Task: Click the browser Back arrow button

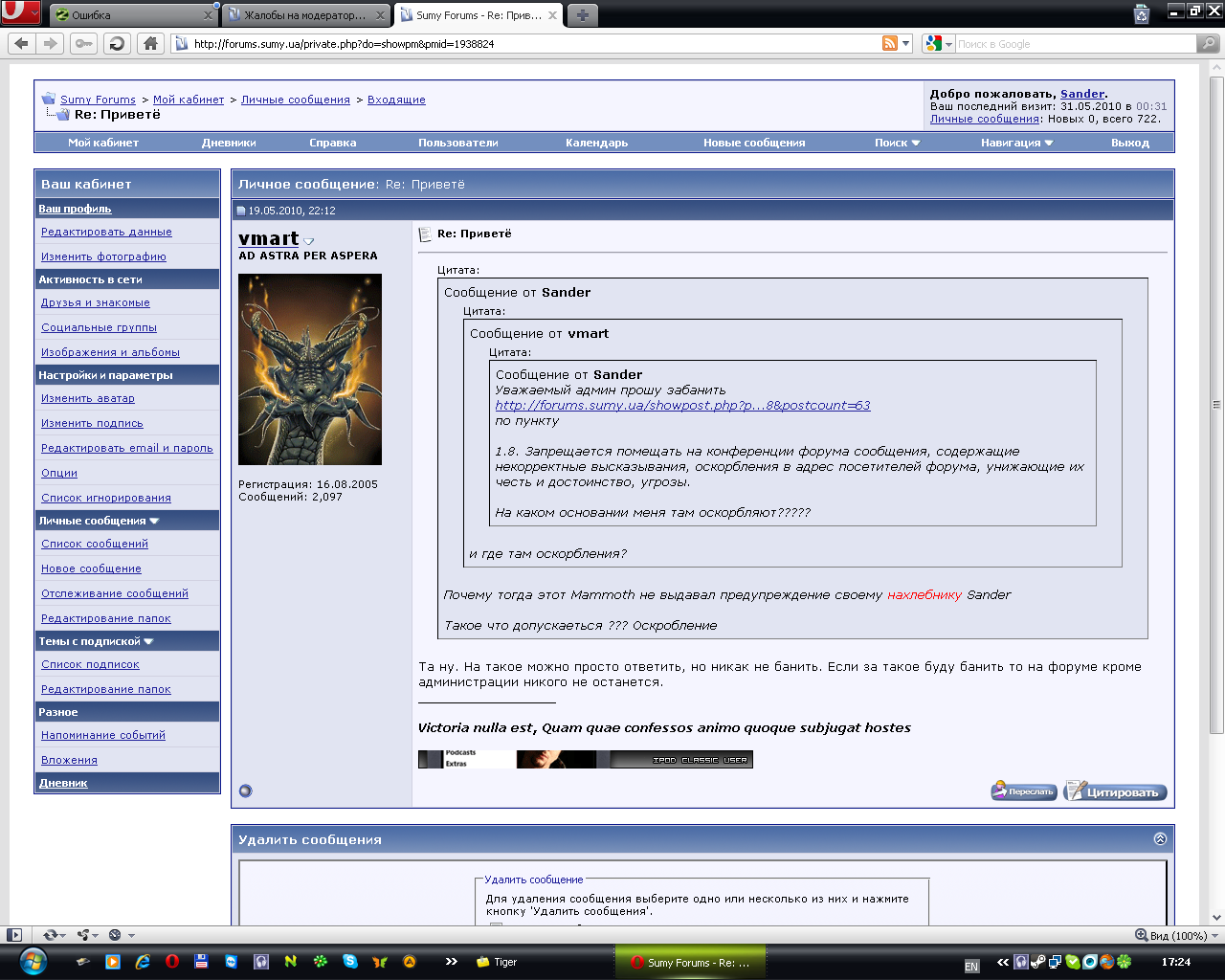Action: coord(22,43)
